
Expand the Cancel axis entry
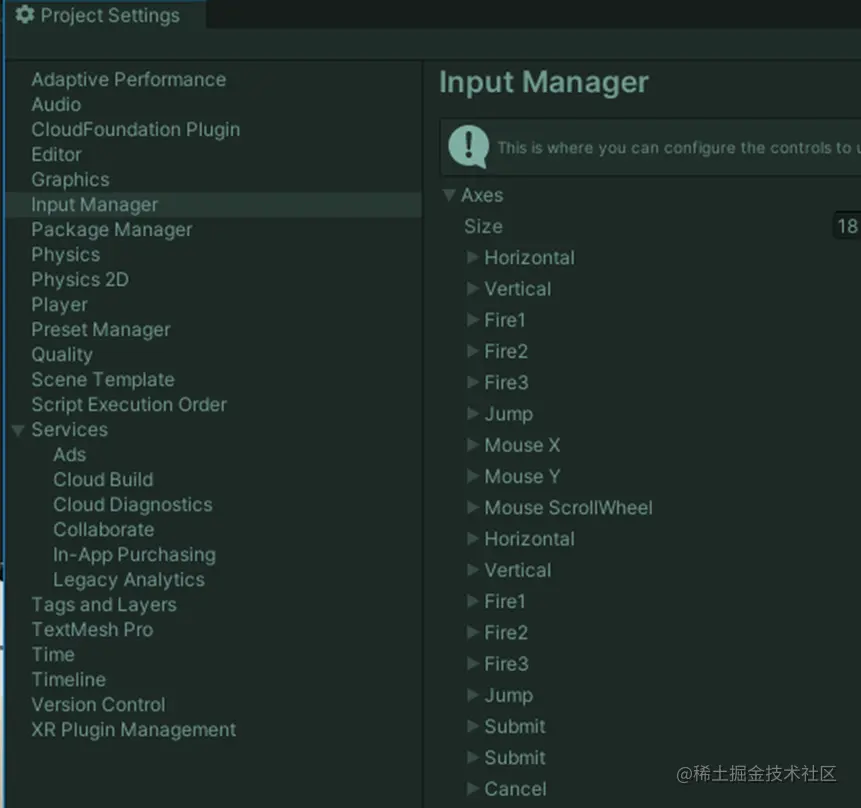click(x=473, y=789)
